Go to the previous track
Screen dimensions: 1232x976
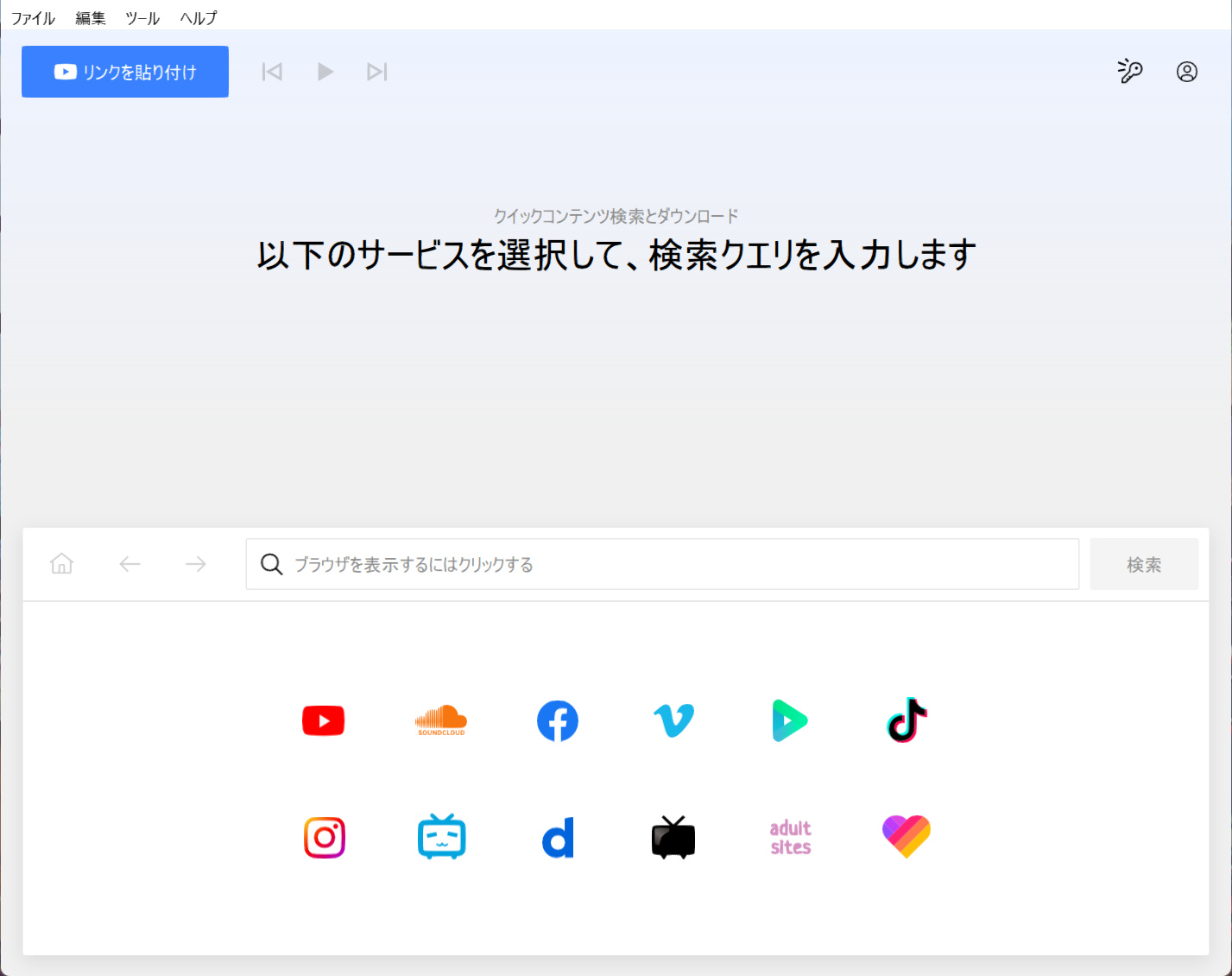[272, 72]
